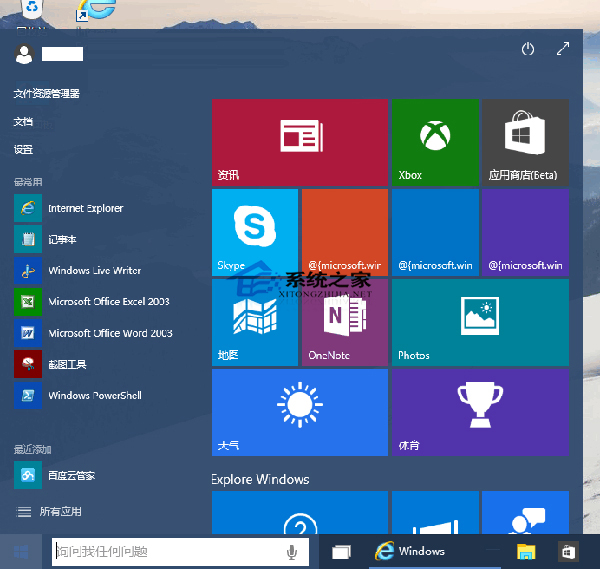Launch 百度云管家 recently added app
Image resolution: width=600 pixels, height=569 pixels.
click(55, 475)
